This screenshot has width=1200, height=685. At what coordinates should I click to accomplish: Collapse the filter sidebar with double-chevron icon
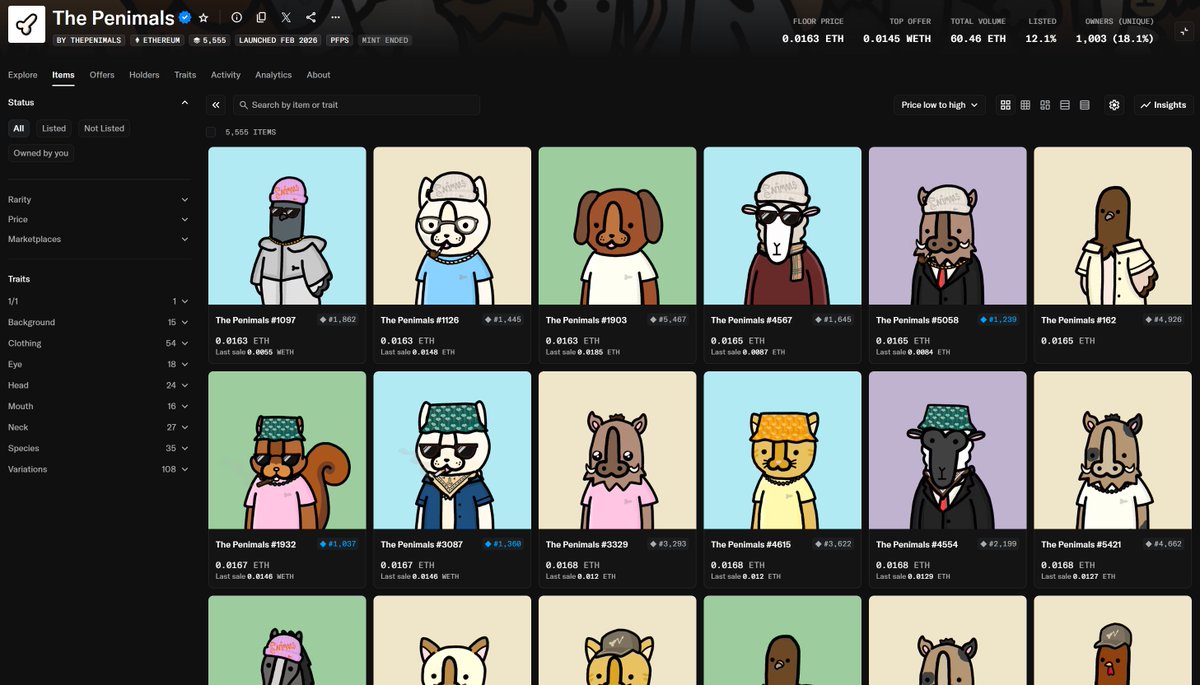216,105
